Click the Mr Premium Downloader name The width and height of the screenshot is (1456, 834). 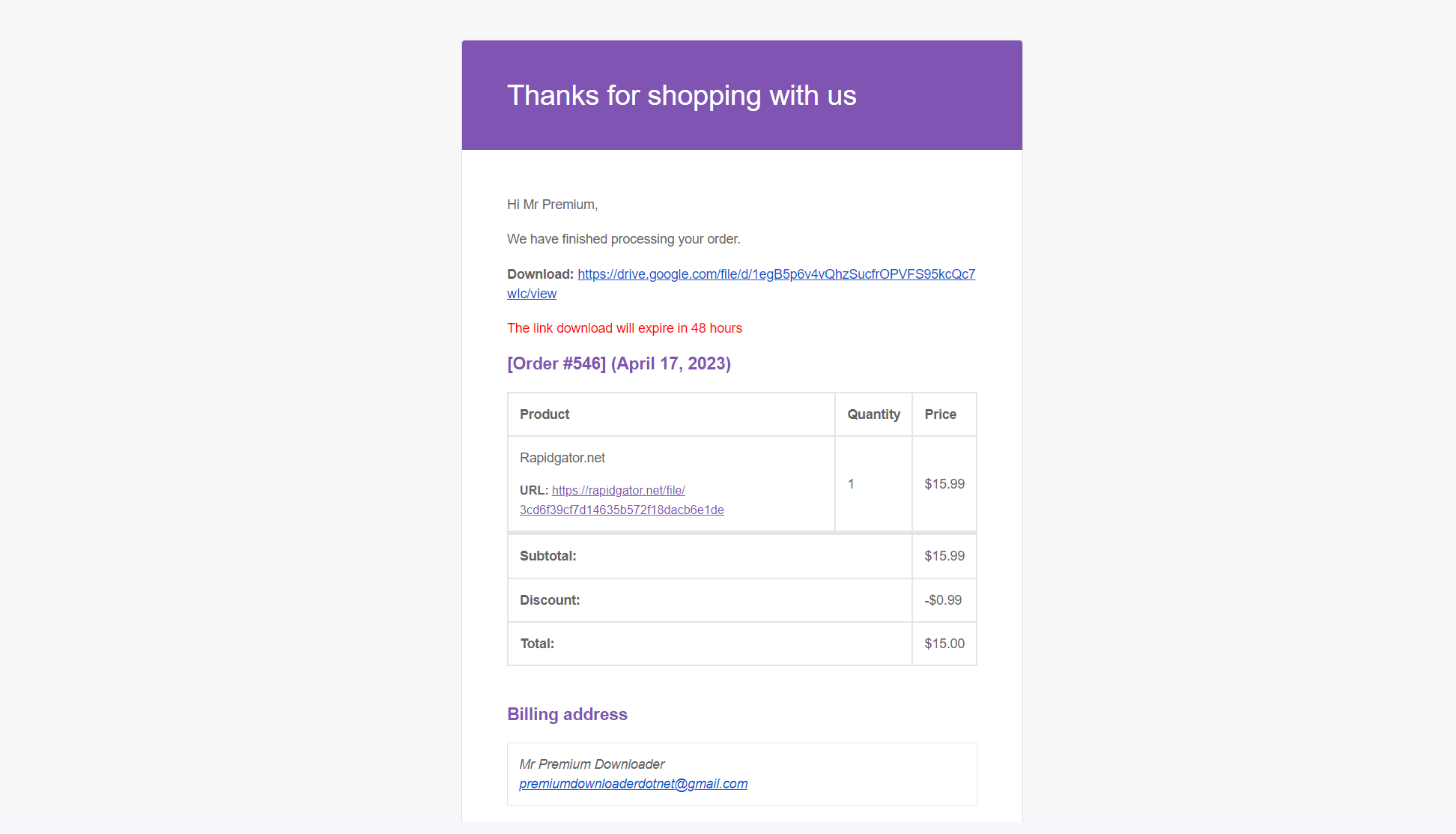[x=592, y=764]
